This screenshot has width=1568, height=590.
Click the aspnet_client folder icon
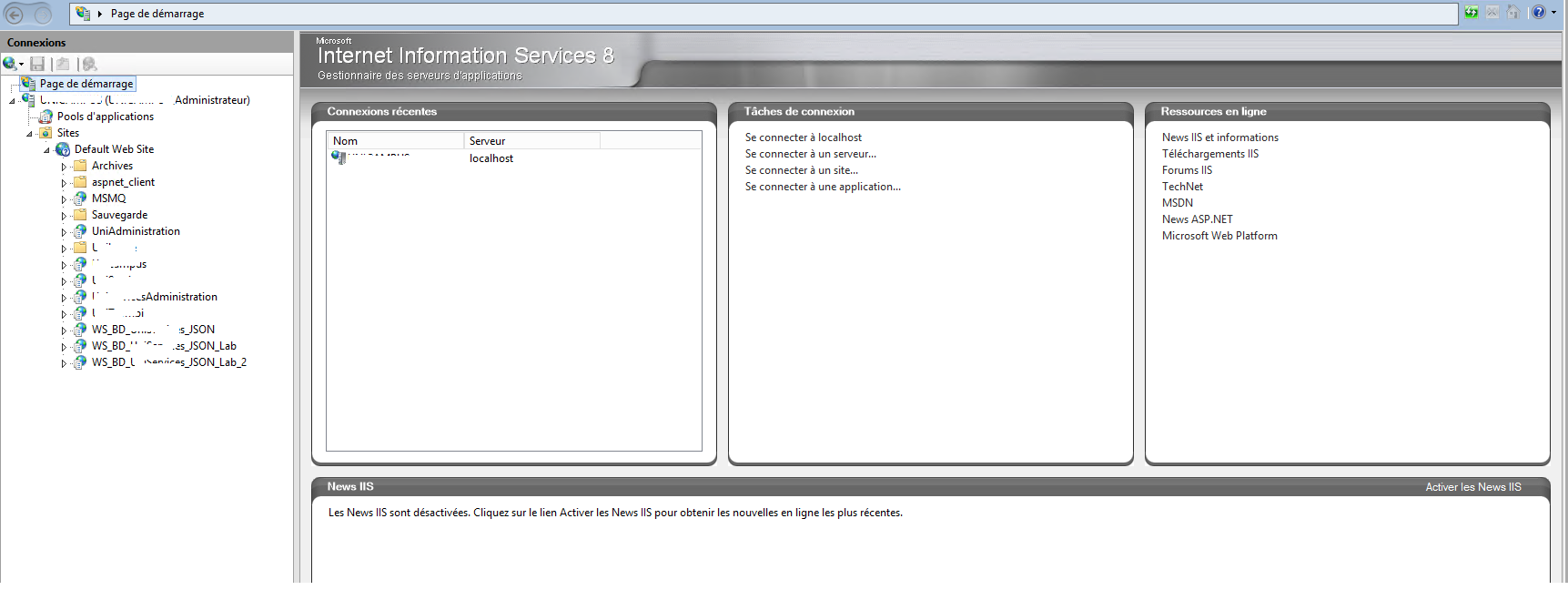point(80,182)
